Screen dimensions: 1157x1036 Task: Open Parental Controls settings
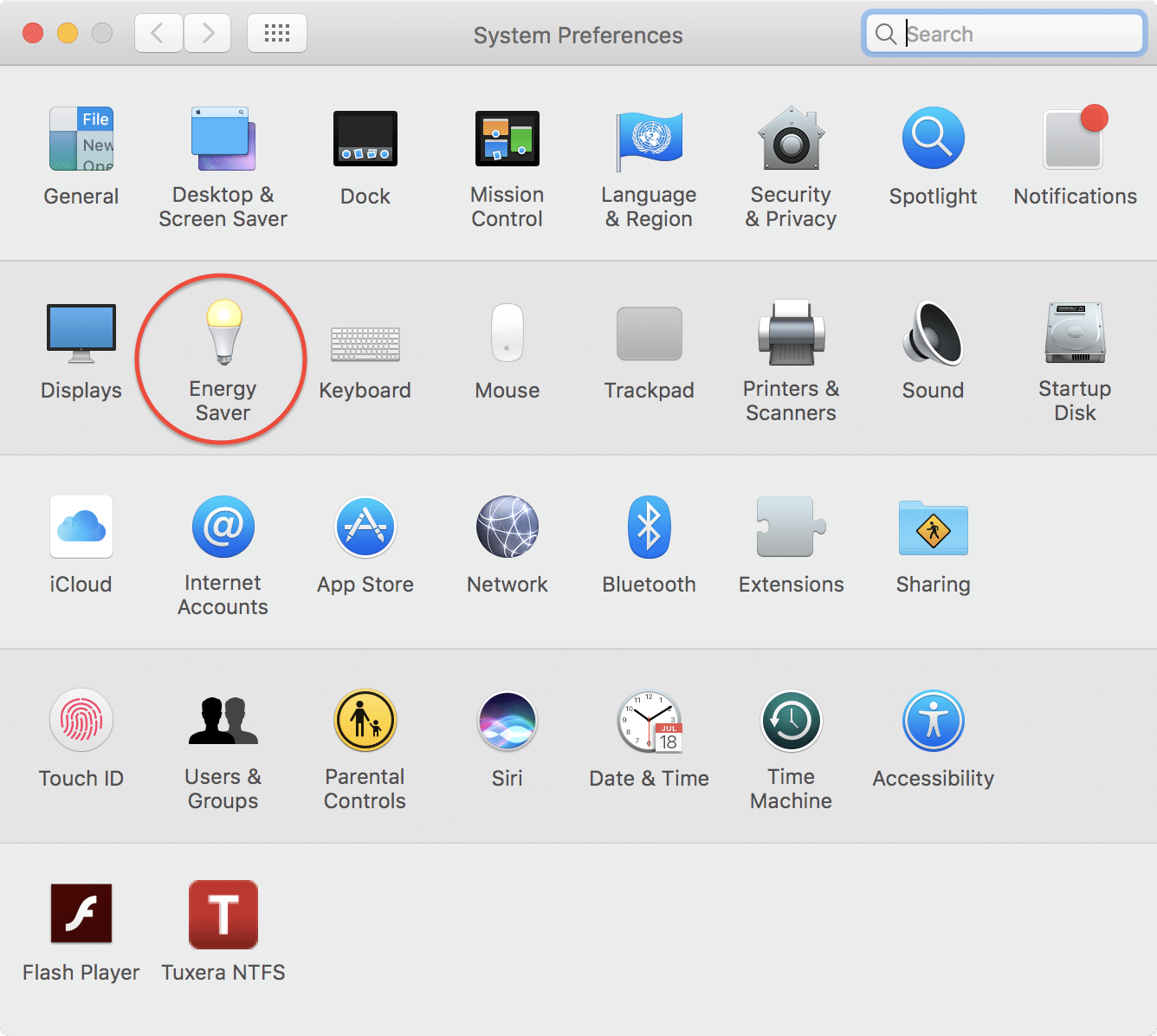pos(365,720)
